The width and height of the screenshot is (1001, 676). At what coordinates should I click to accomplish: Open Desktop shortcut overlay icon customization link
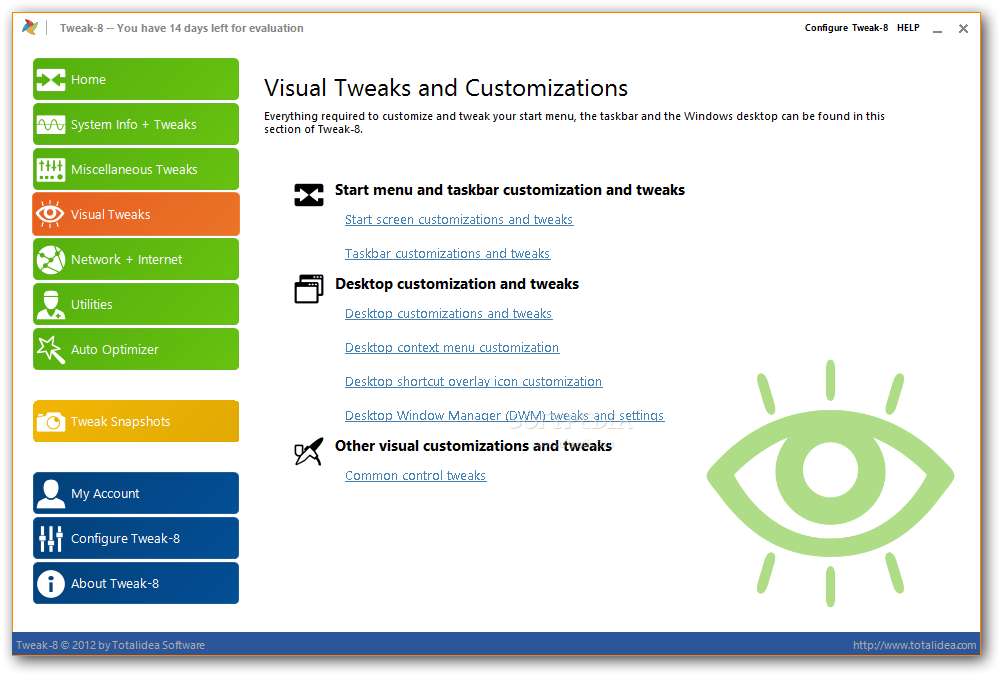click(x=473, y=381)
